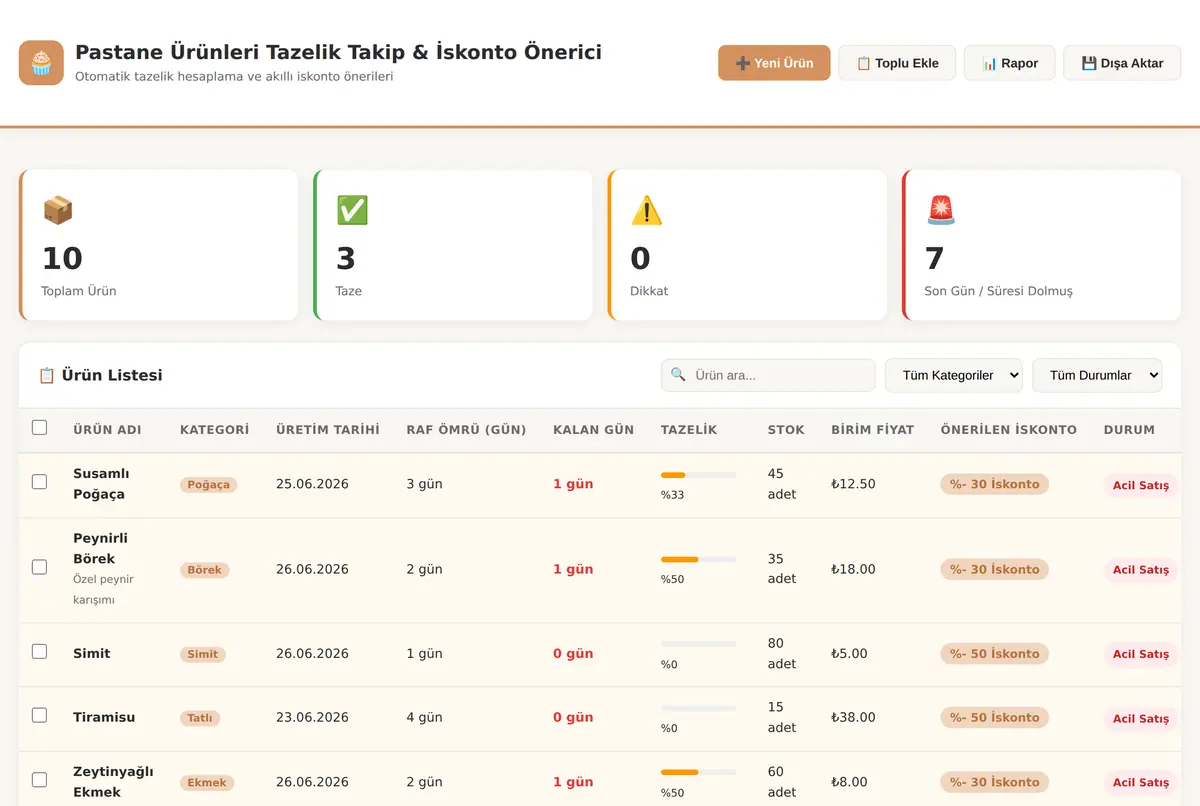Screen dimensions: 1200x806
Task: Open the Tüm Durumlar dropdown
Action: point(1097,375)
